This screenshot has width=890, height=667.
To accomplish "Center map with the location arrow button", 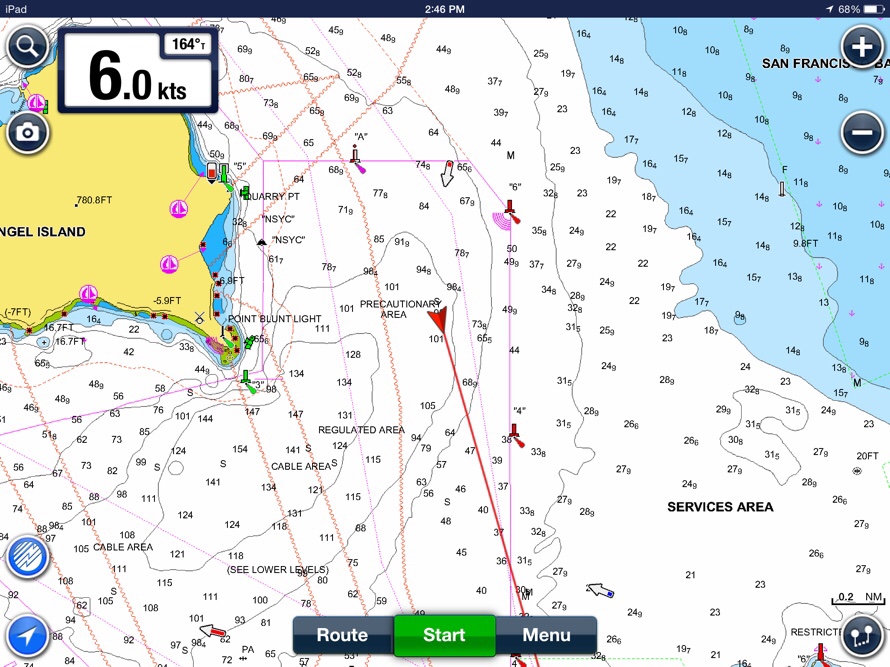I will [27, 636].
